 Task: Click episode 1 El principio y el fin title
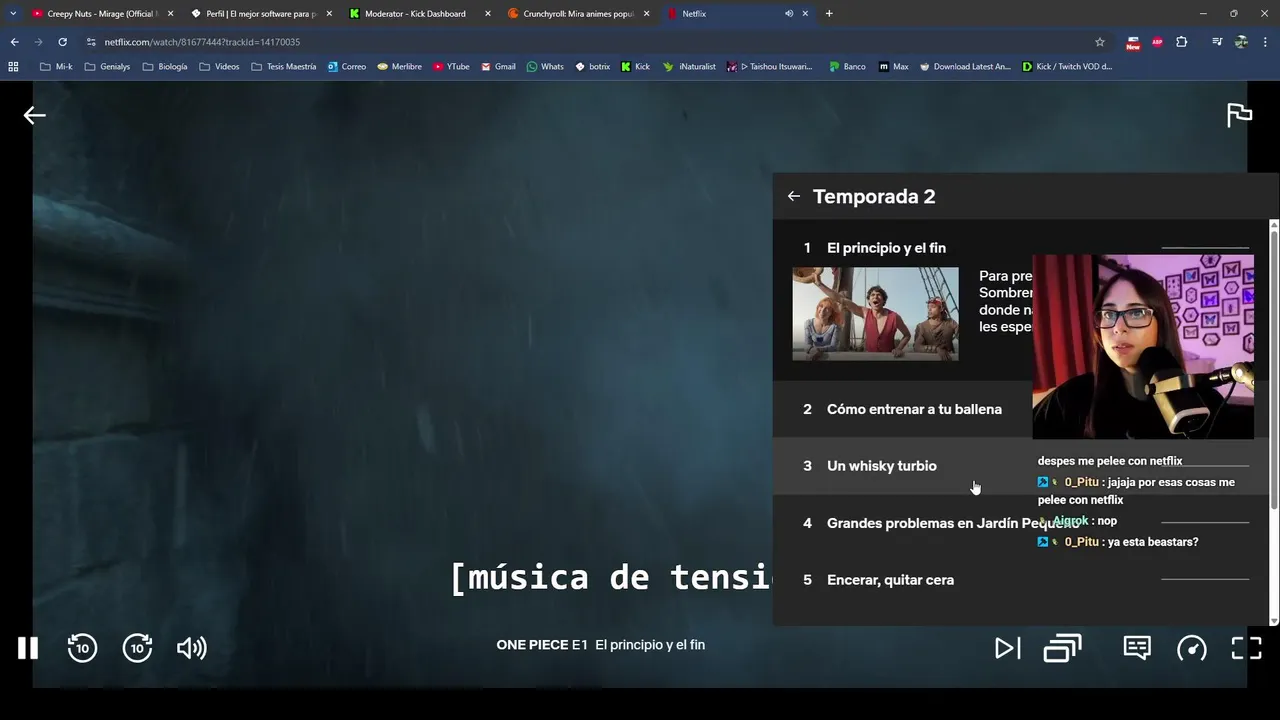pyautogui.click(x=886, y=248)
